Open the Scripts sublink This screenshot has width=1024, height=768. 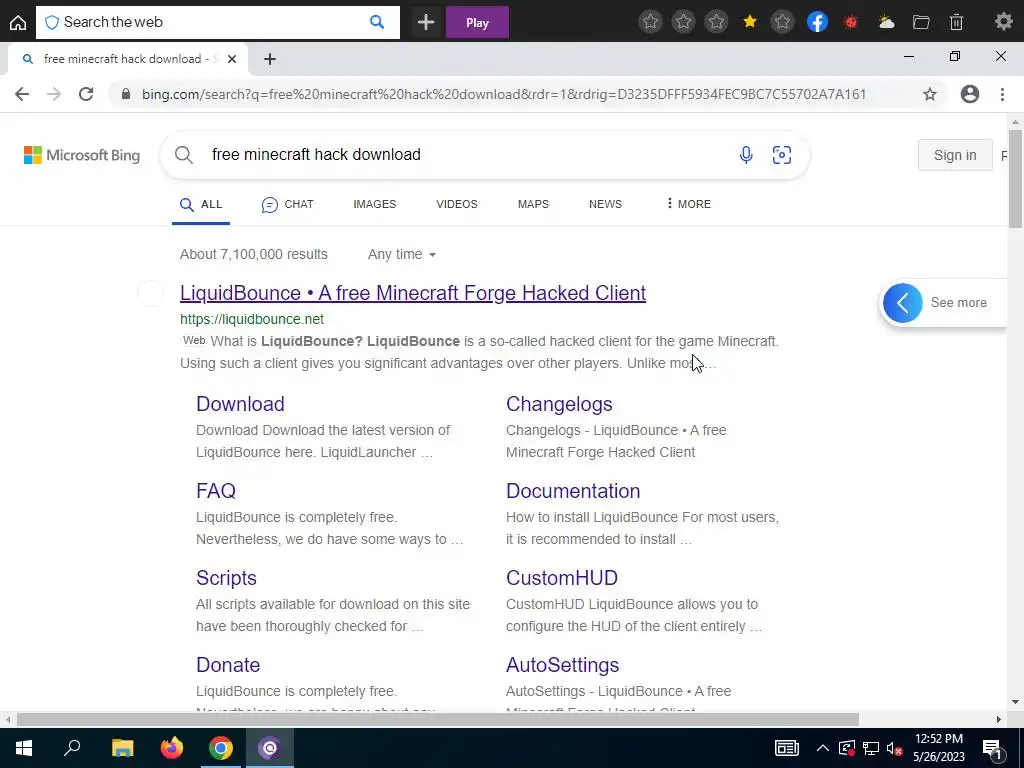pos(226,577)
